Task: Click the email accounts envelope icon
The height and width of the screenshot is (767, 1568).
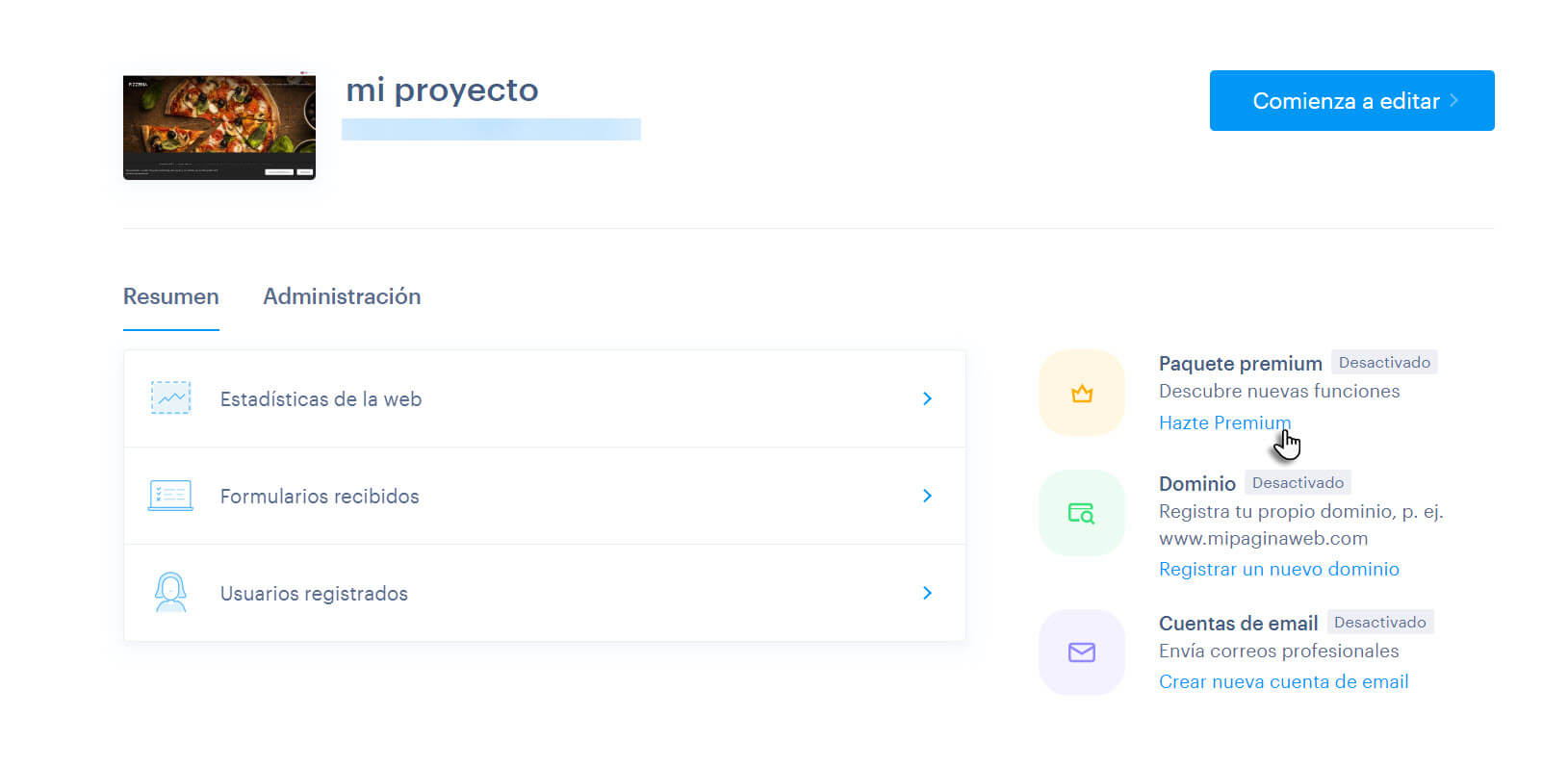Action: click(x=1082, y=652)
